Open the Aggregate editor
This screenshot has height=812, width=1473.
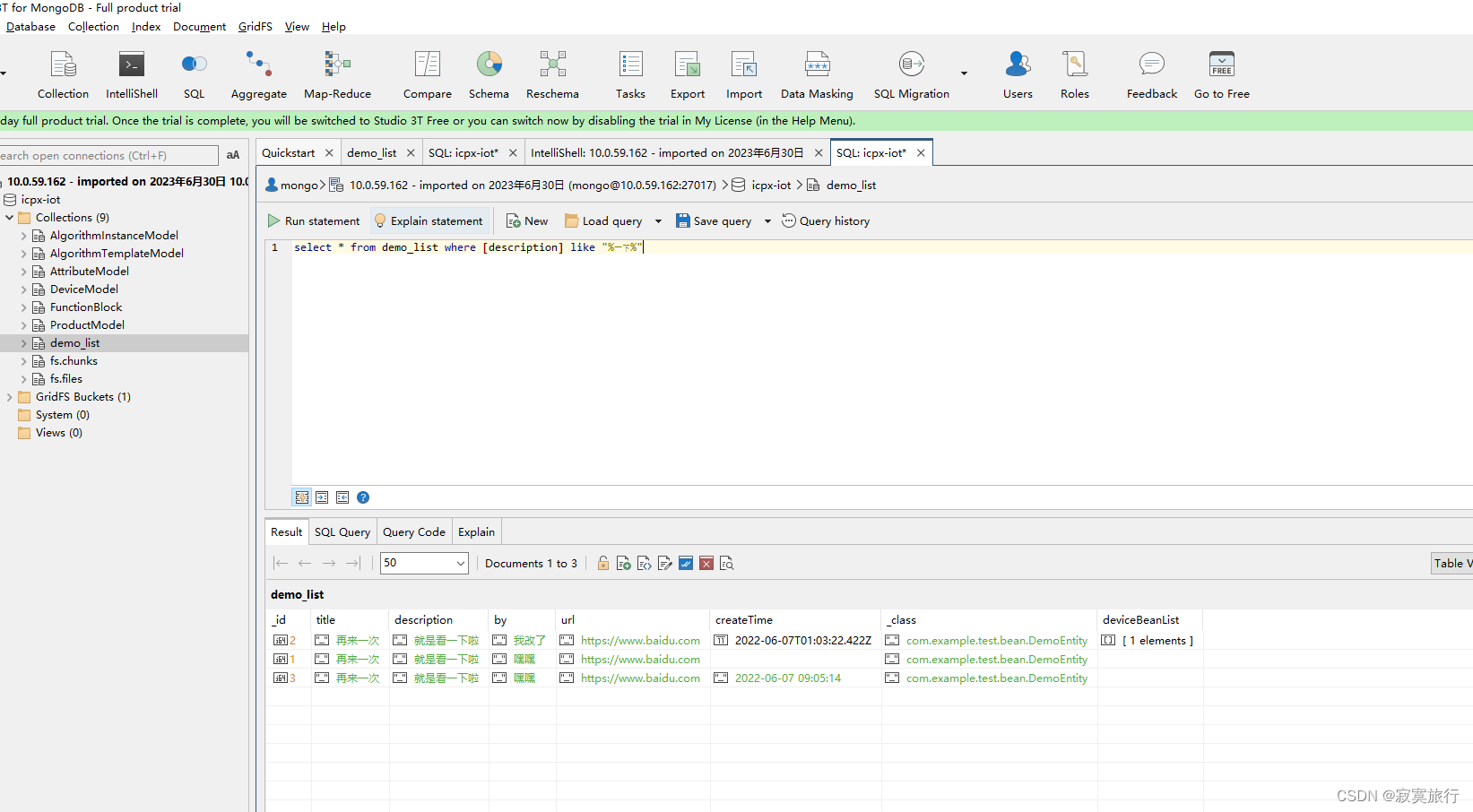point(259,75)
